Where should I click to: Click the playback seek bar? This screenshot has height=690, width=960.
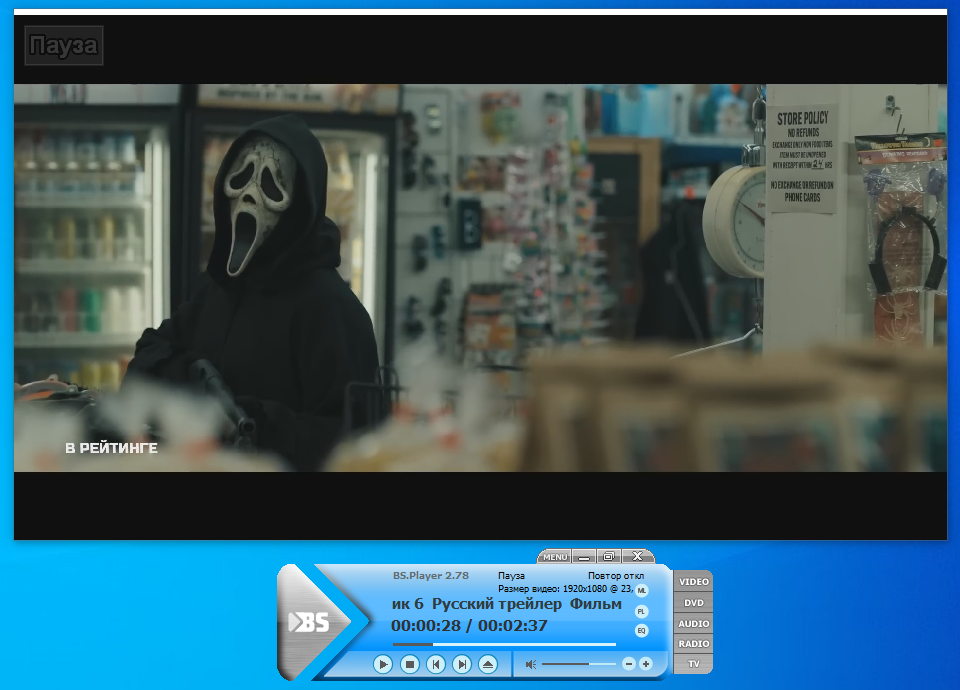[x=504, y=644]
